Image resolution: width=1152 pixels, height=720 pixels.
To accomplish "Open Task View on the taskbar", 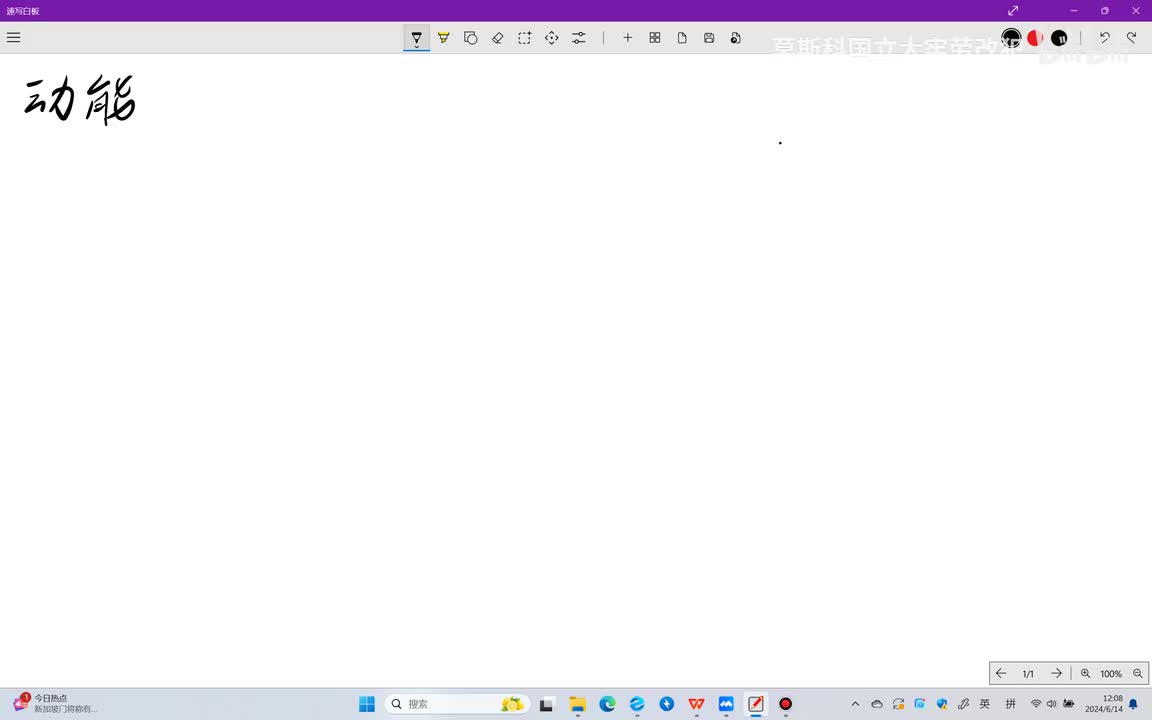I will click(x=547, y=704).
